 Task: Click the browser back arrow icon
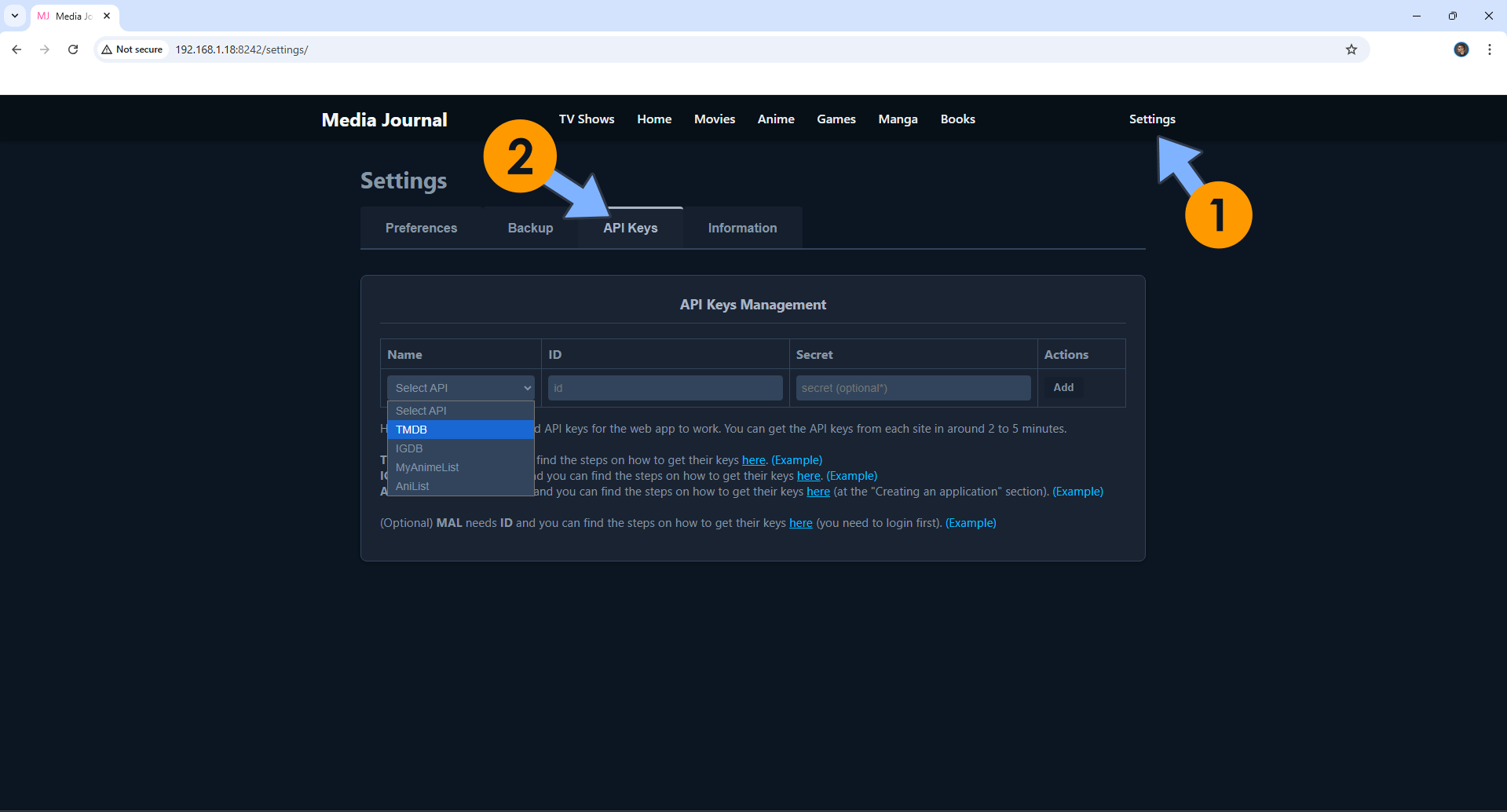pyautogui.click(x=16, y=49)
